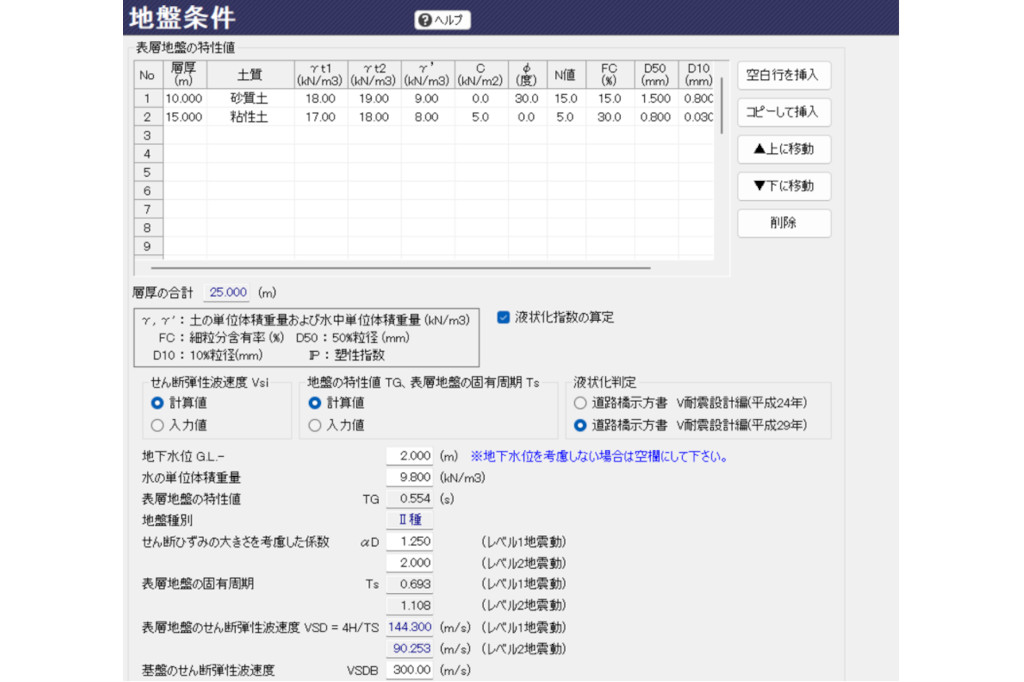
Task: Select the 粘性土 cell in row 2
Action: point(249,116)
